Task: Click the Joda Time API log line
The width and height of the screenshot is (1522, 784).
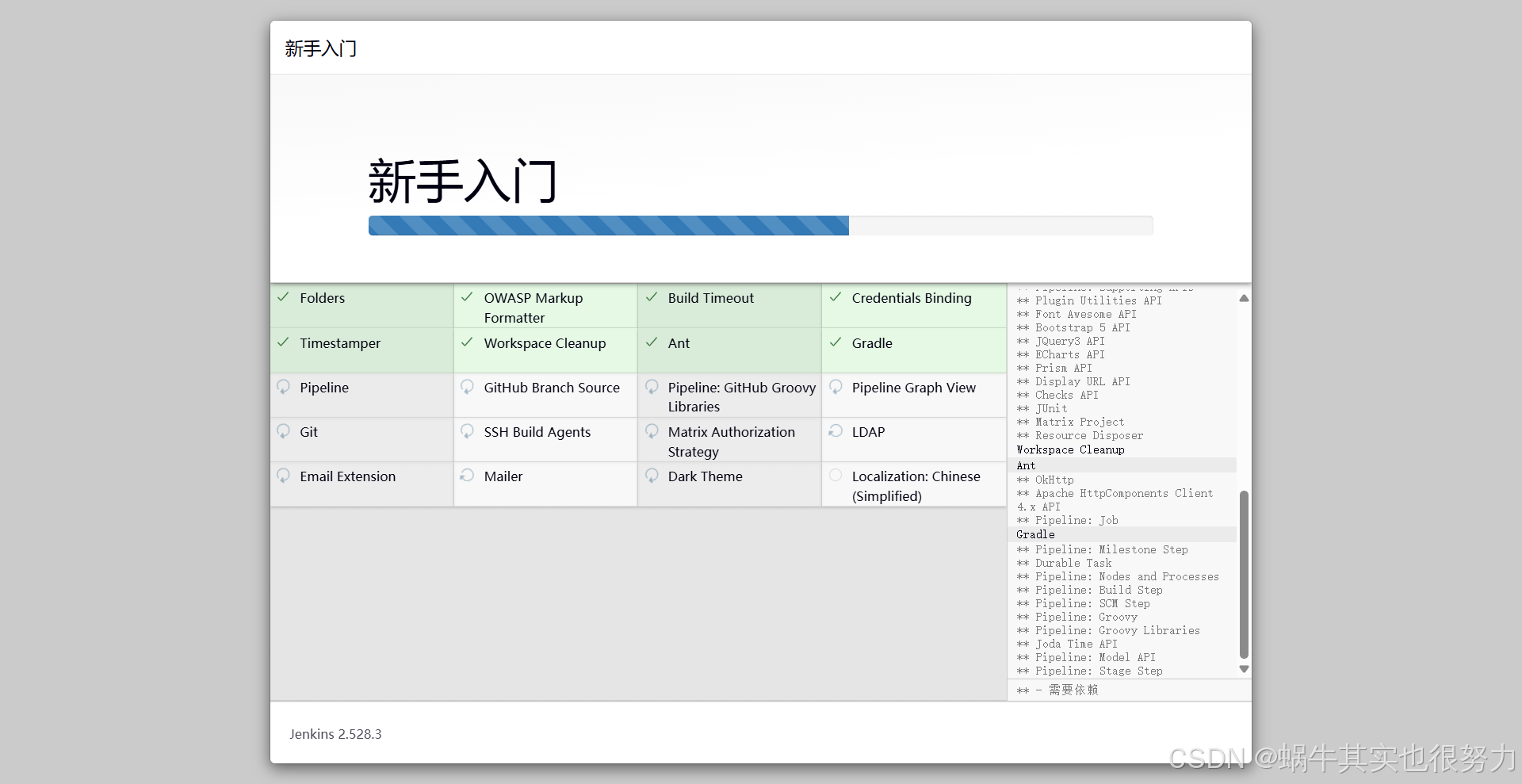Action: pos(1067,644)
